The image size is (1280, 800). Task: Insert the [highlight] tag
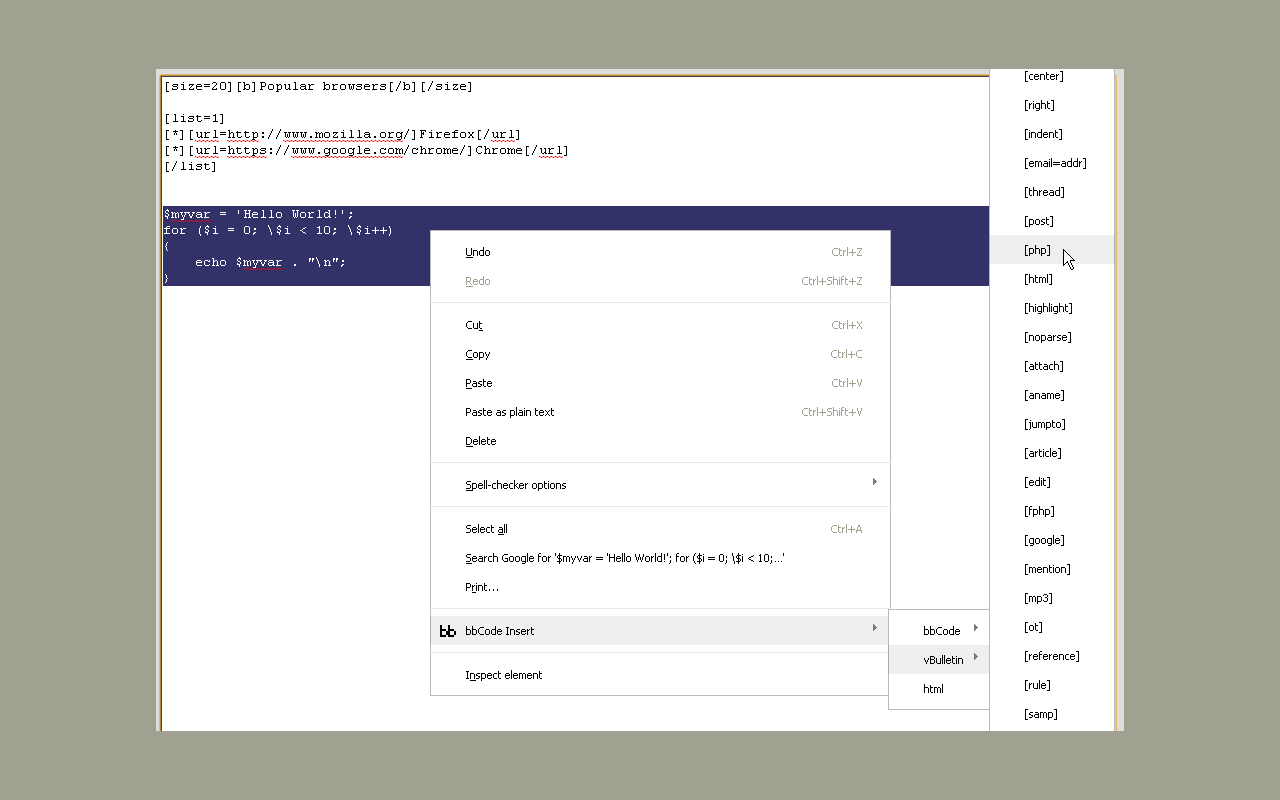tap(1048, 308)
